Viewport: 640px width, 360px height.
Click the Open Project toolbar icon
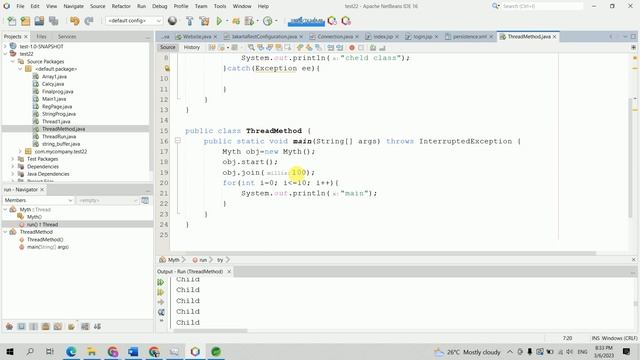39,21
